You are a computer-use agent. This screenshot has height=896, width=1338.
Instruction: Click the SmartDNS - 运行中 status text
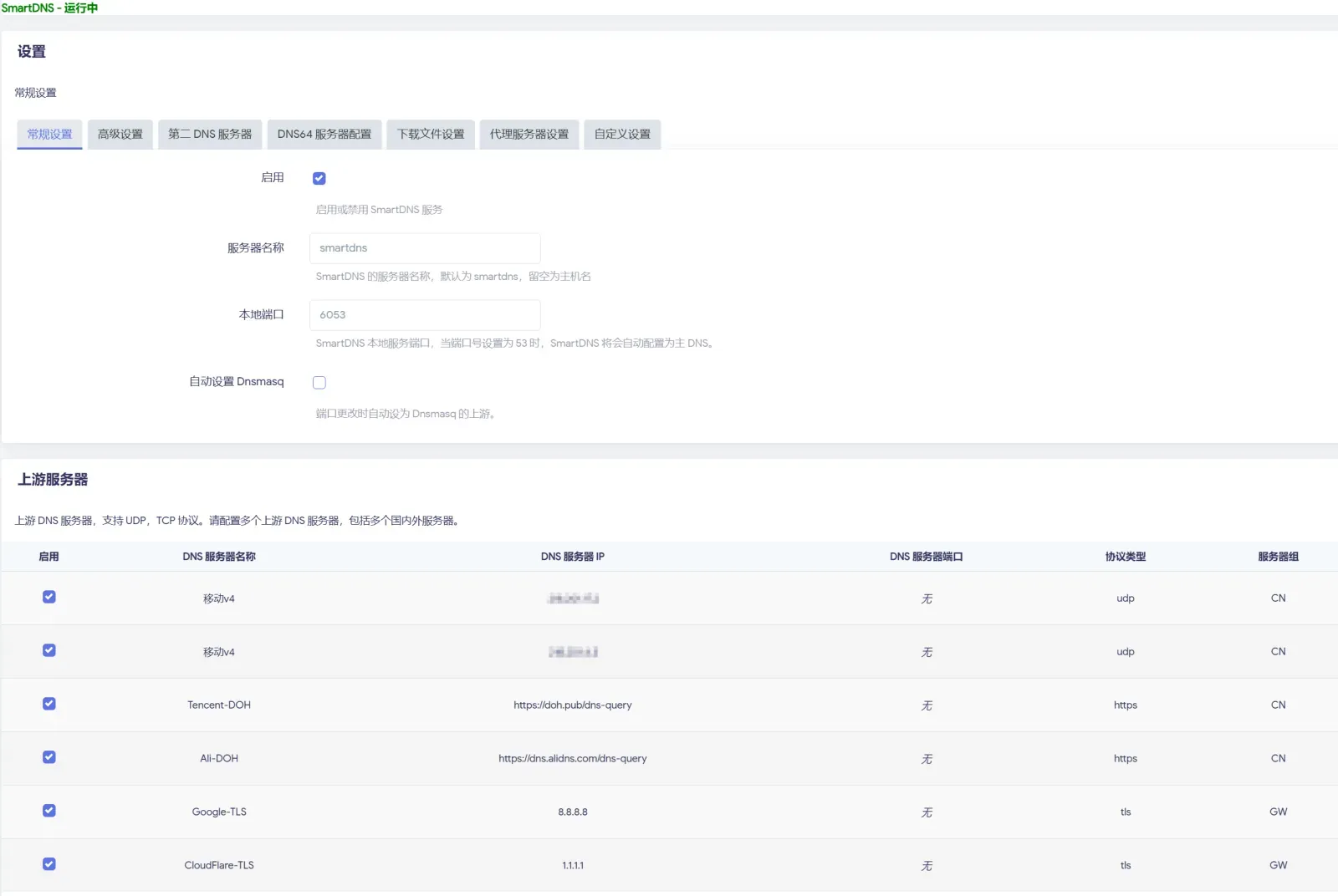pyautogui.click(x=49, y=8)
